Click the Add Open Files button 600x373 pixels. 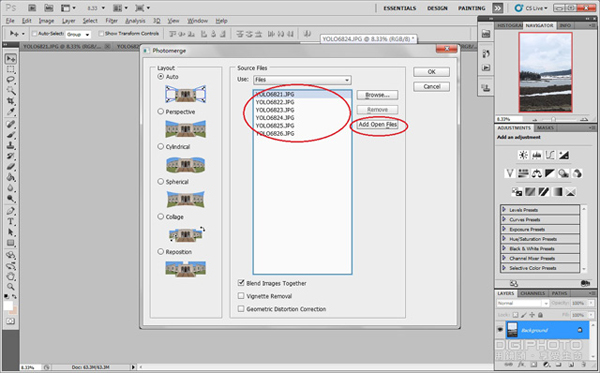coord(377,124)
